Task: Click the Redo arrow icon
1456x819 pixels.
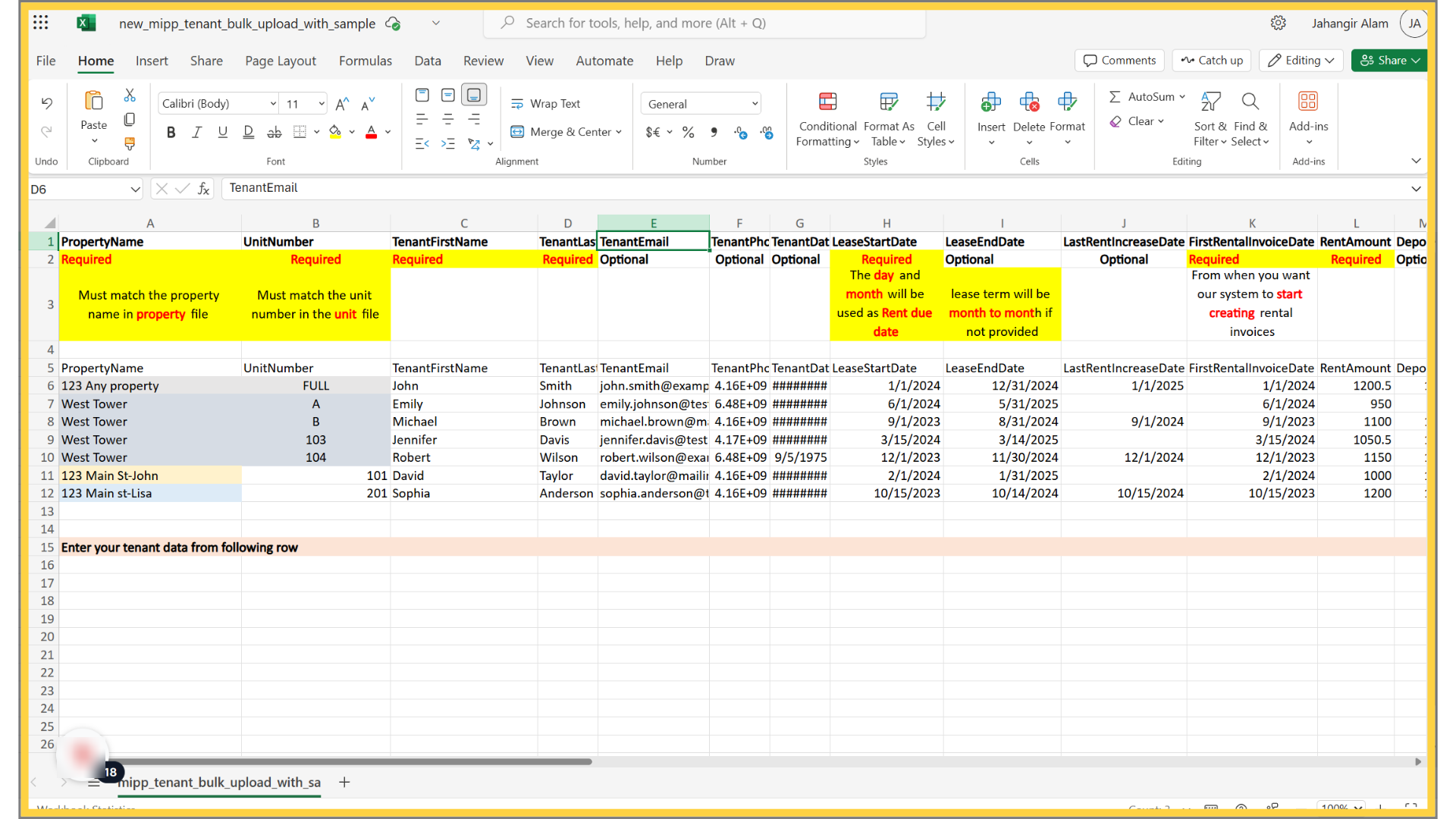Action: [47, 132]
